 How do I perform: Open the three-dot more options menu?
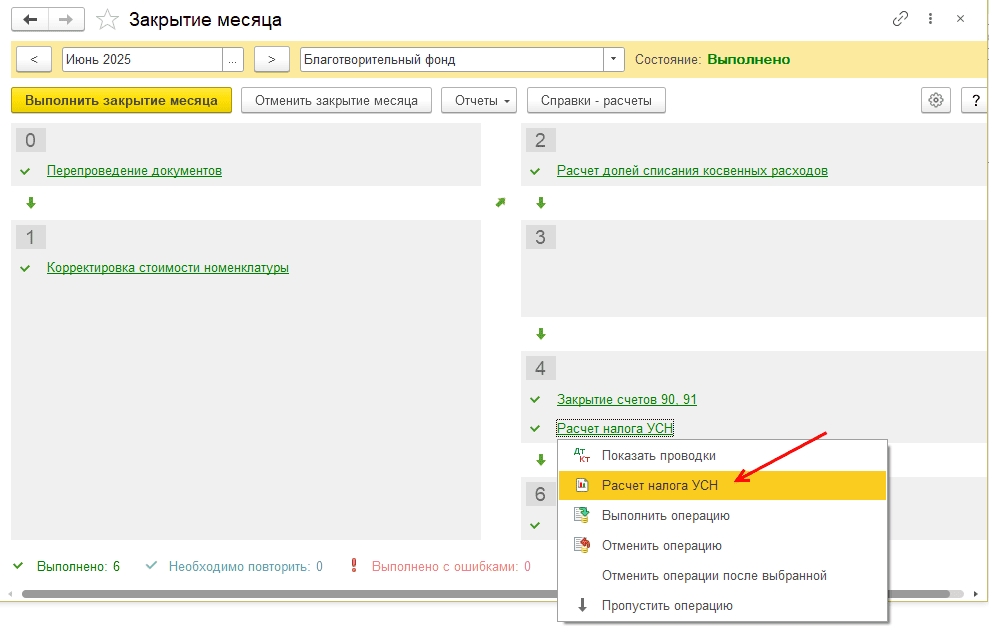point(931,19)
